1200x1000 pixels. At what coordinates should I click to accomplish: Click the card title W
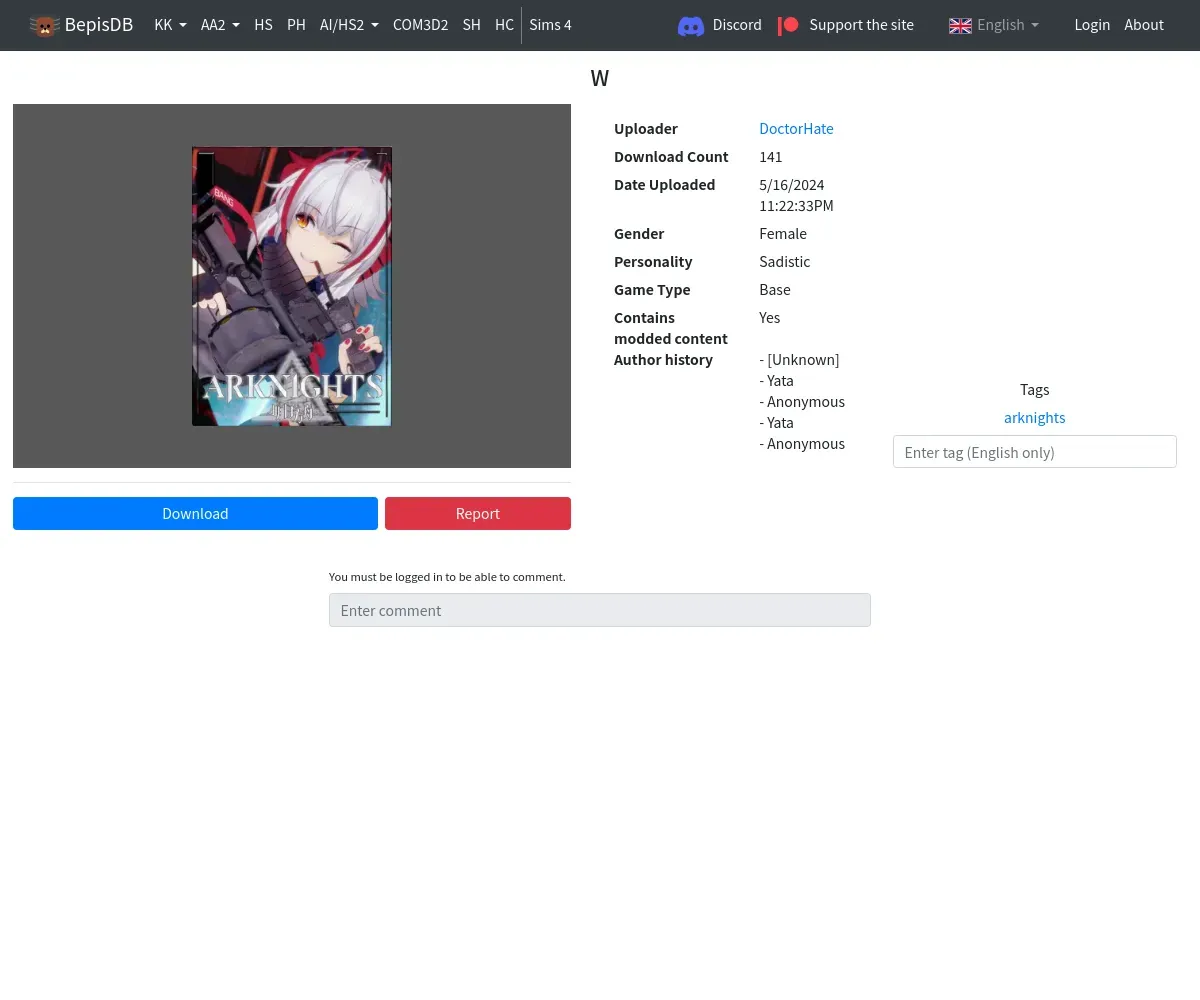(x=600, y=78)
